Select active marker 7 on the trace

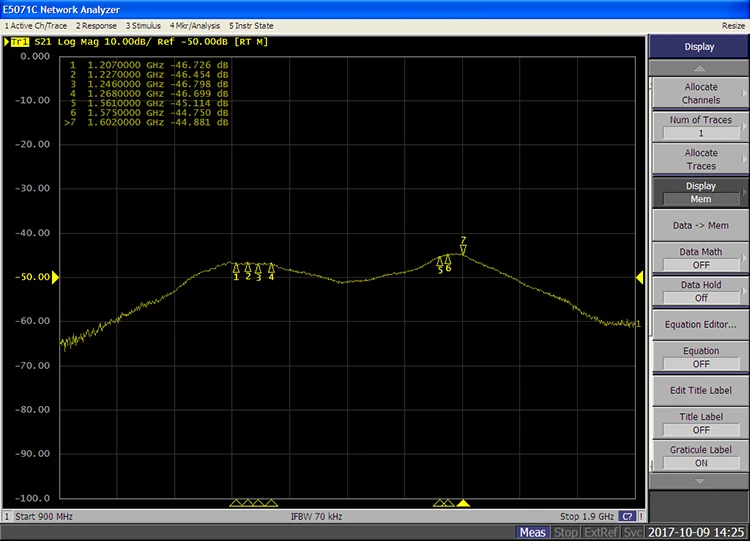tap(463, 245)
